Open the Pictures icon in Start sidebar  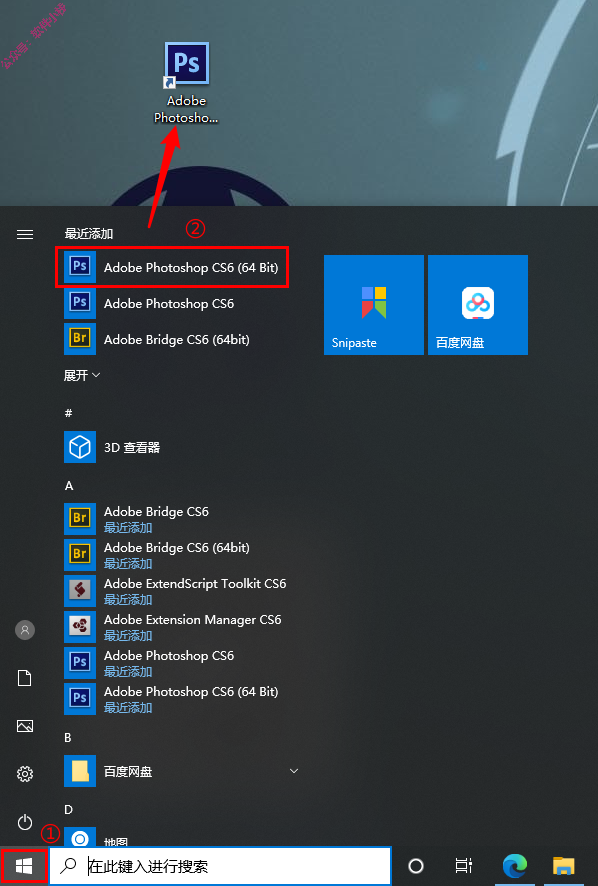(x=25, y=726)
